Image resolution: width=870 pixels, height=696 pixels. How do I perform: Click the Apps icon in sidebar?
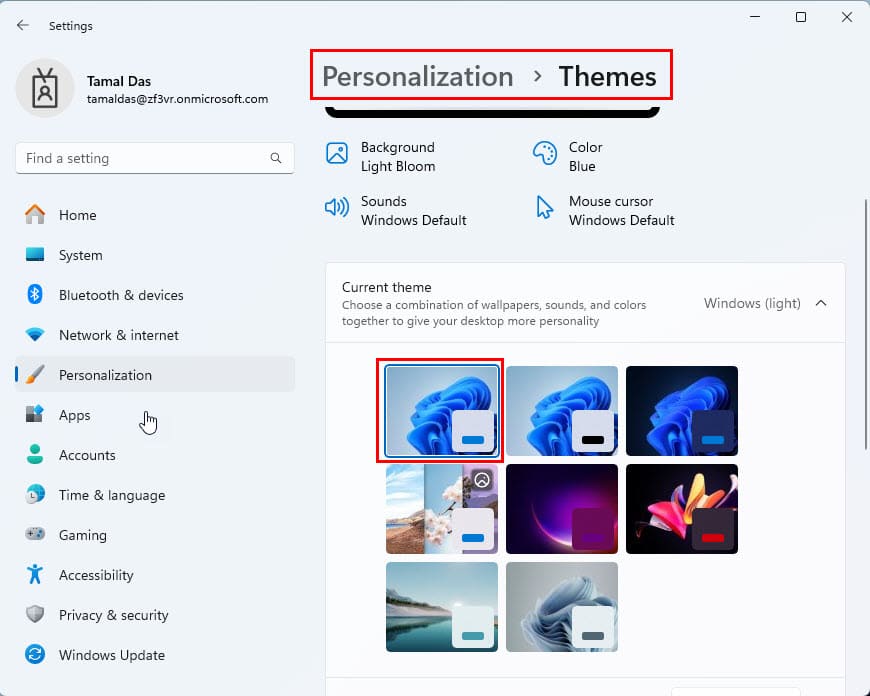[35, 415]
